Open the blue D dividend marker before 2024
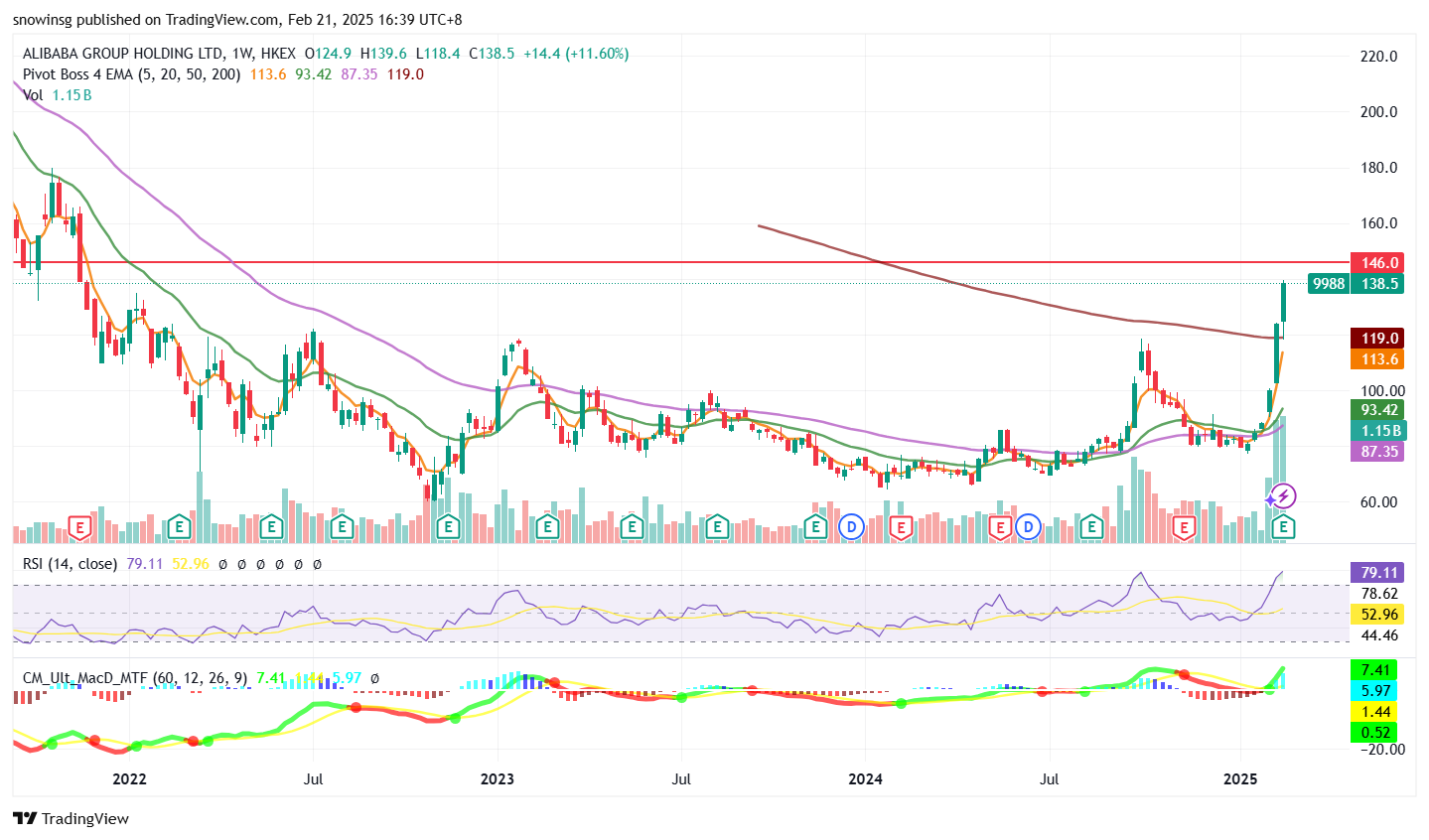This screenshot has width=1429, height=840. (851, 526)
